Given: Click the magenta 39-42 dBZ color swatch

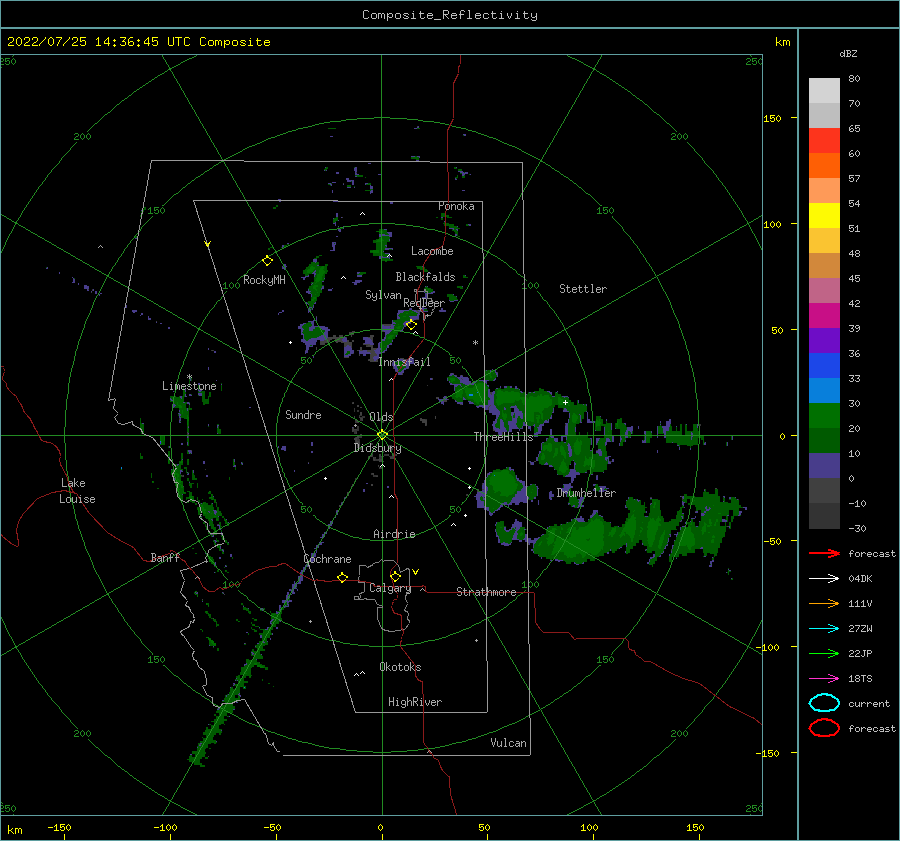Looking at the screenshot, I should click(824, 316).
